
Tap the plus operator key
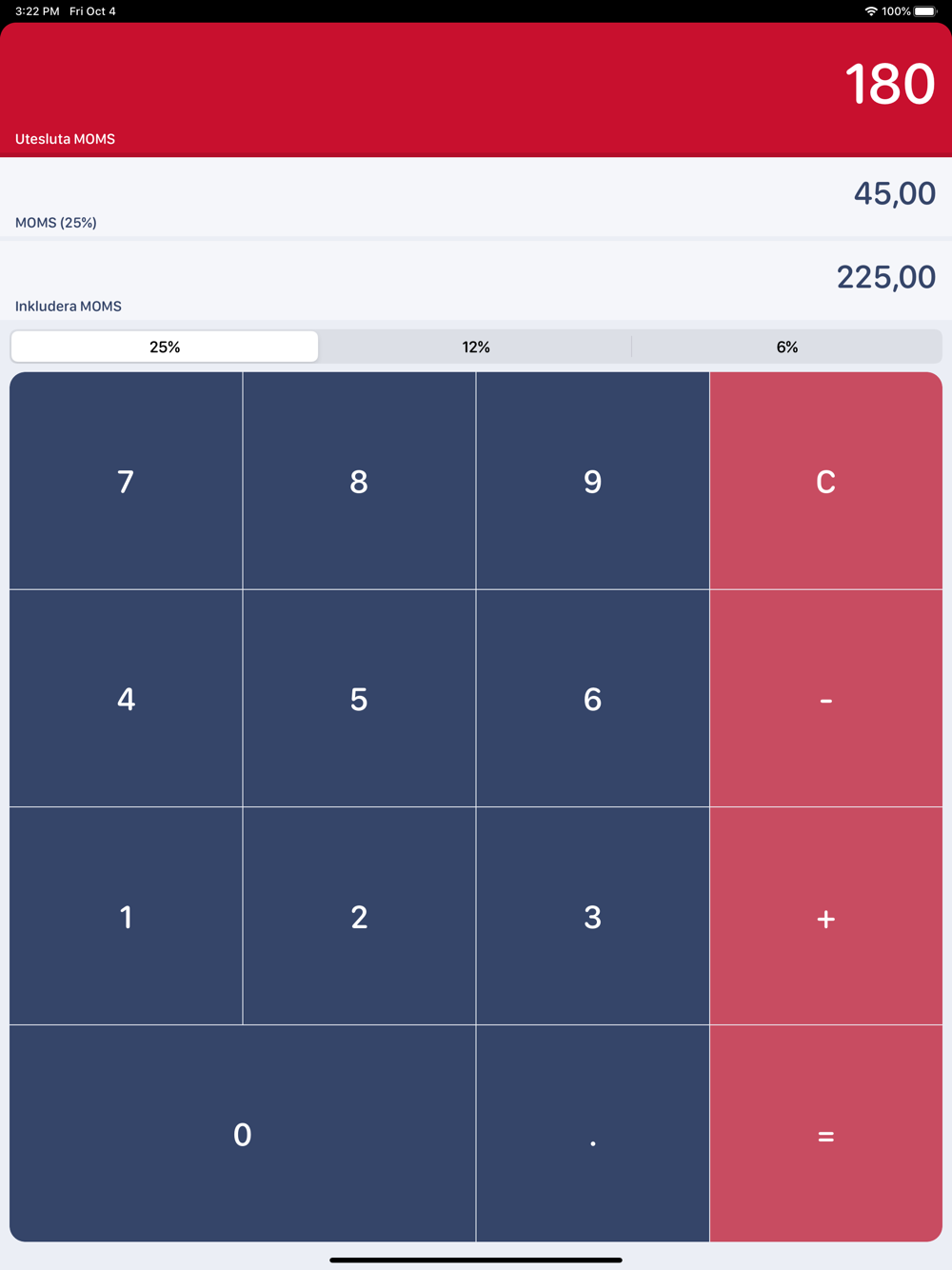coord(826,917)
